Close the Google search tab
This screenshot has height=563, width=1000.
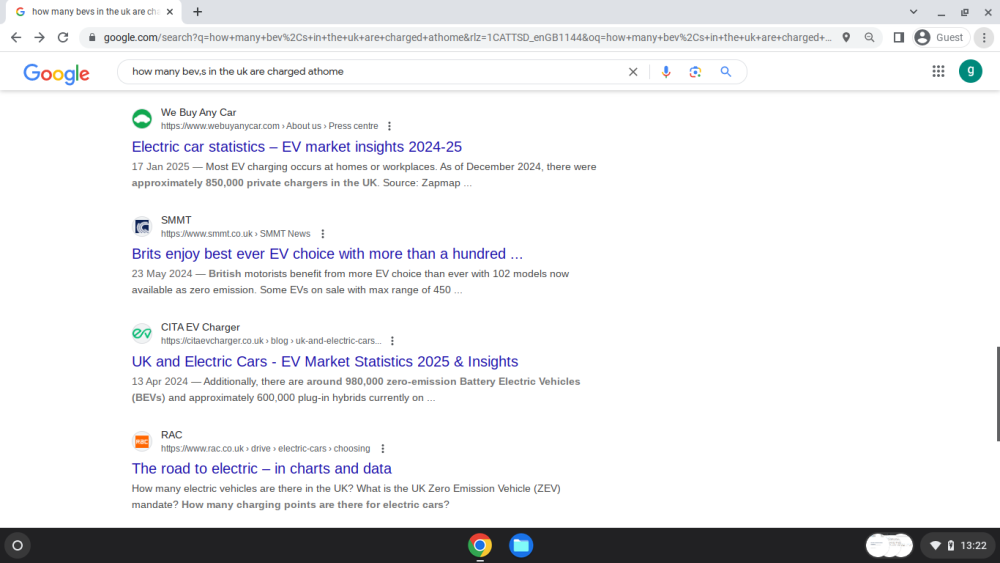(x=170, y=11)
